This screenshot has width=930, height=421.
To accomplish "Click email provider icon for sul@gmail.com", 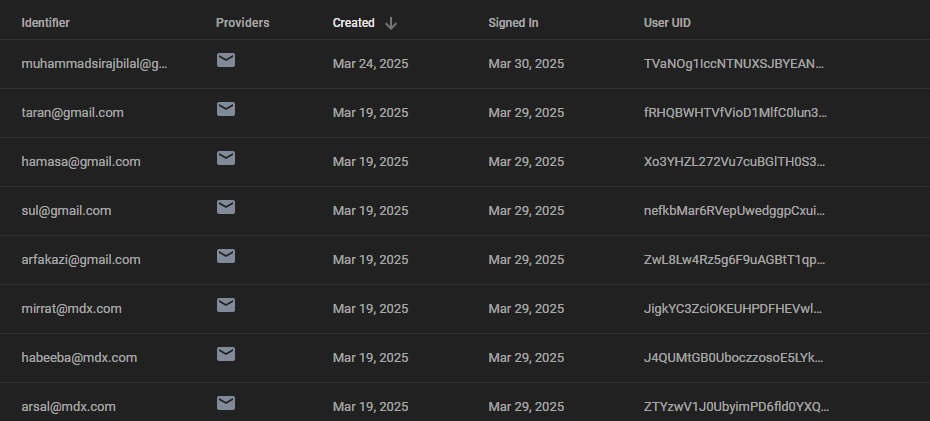I will [226, 207].
